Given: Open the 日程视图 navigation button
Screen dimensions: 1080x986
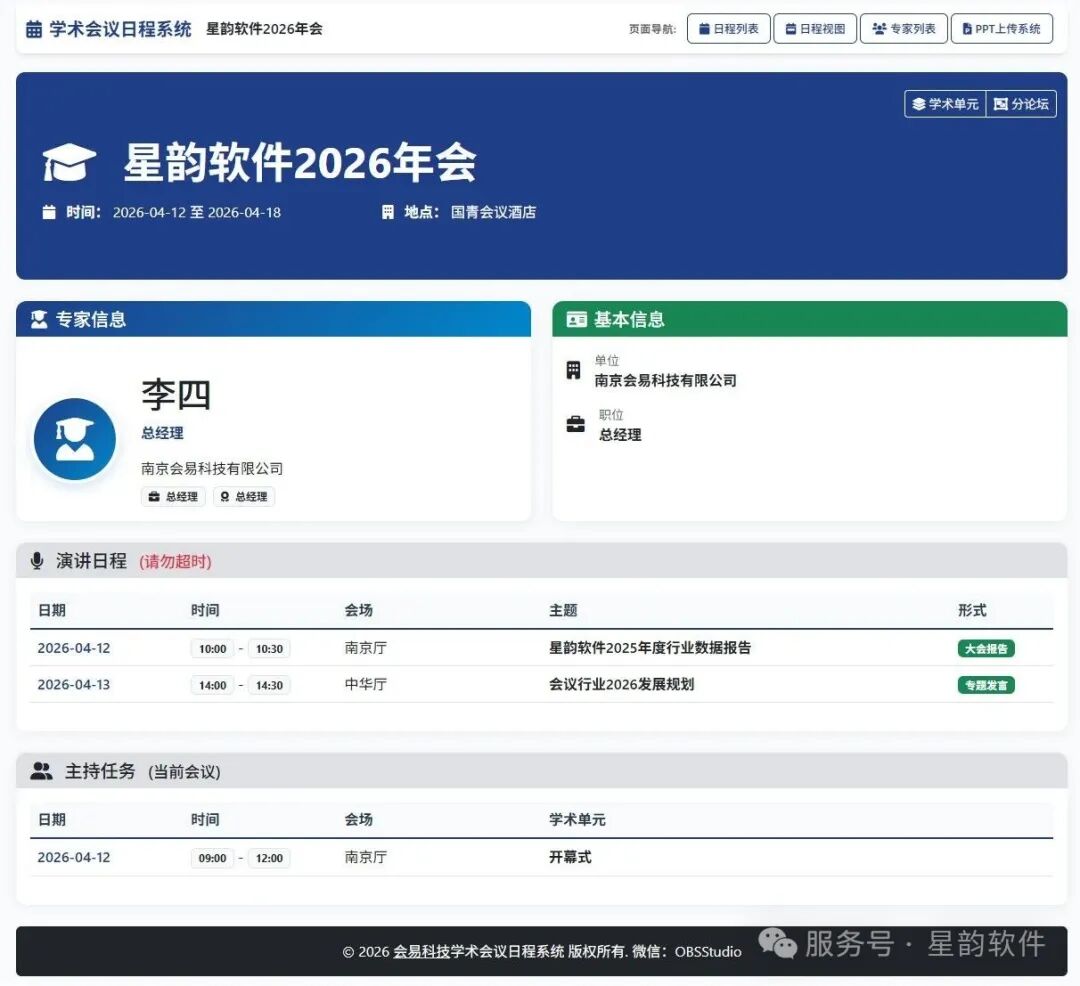Looking at the screenshot, I should click(x=815, y=29).
